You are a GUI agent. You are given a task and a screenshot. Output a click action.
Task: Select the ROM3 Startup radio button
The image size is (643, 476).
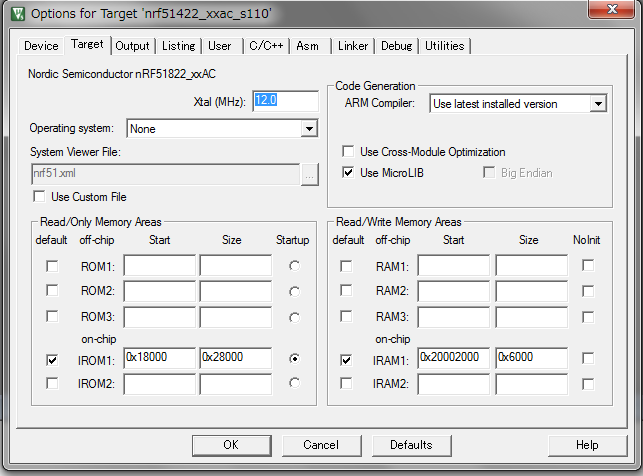tap(294, 317)
